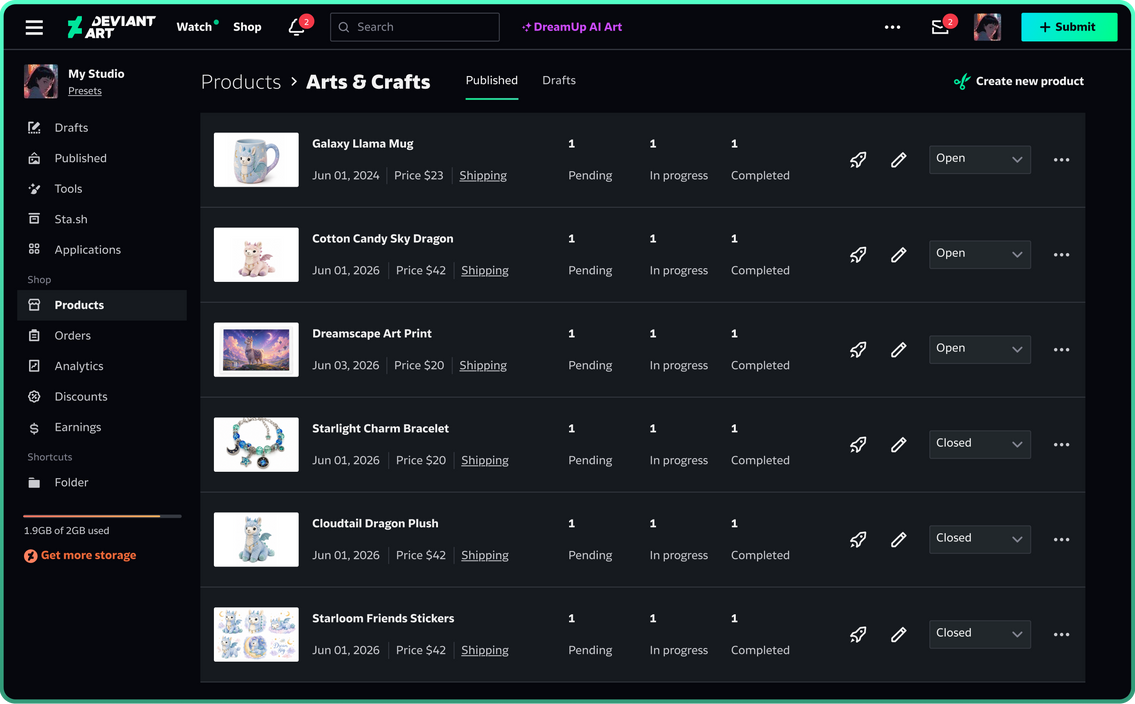Viewport: 1135px width, 704px height.
Task: Click rocket icon for Cloudtail Dragon Plush
Action: tap(858, 539)
